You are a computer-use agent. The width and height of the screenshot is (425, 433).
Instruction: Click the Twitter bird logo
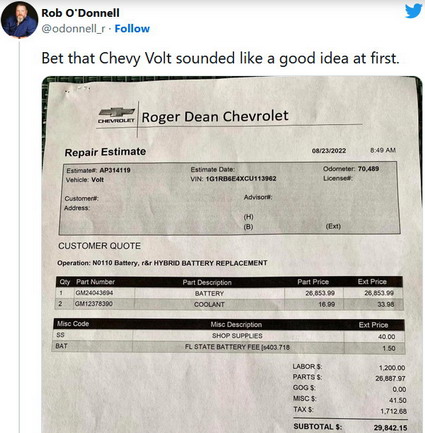(x=413, y=12)
